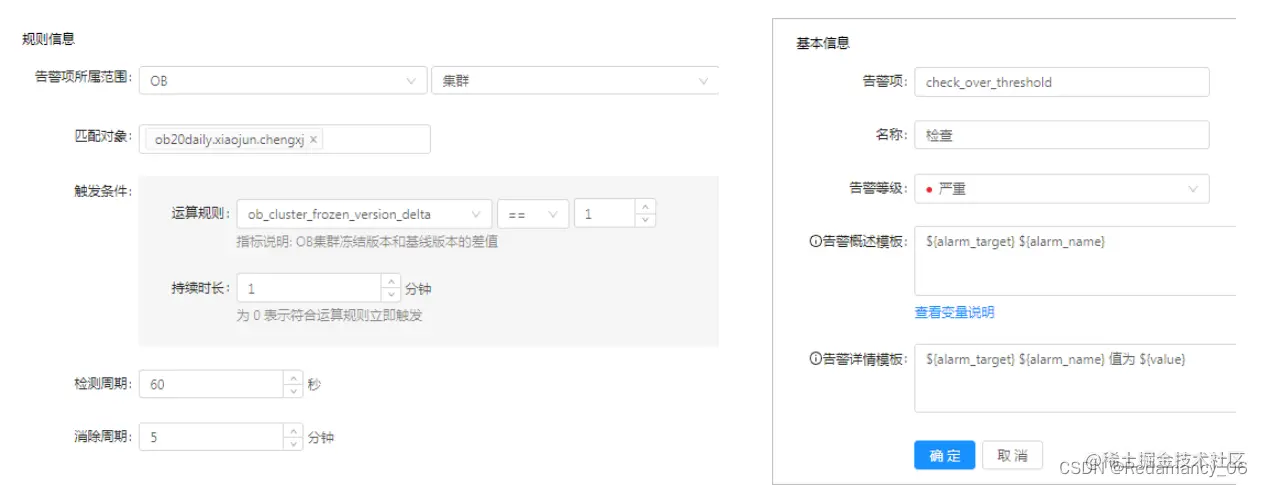Click info icon beside 告警概述模板 label
Screen dimensions: 1262x487
pos(815,242)
